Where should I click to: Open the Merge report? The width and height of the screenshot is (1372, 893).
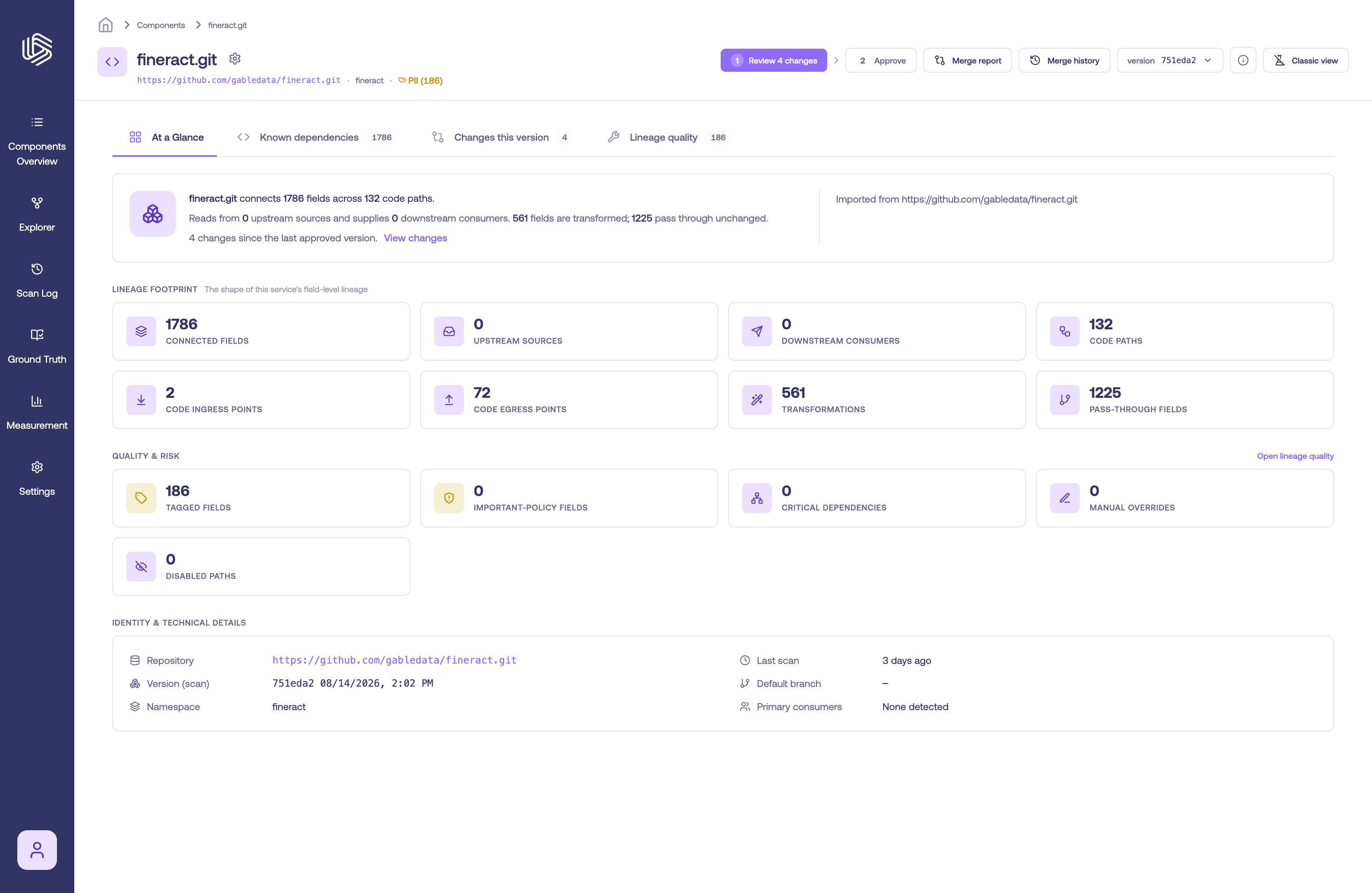967,61
